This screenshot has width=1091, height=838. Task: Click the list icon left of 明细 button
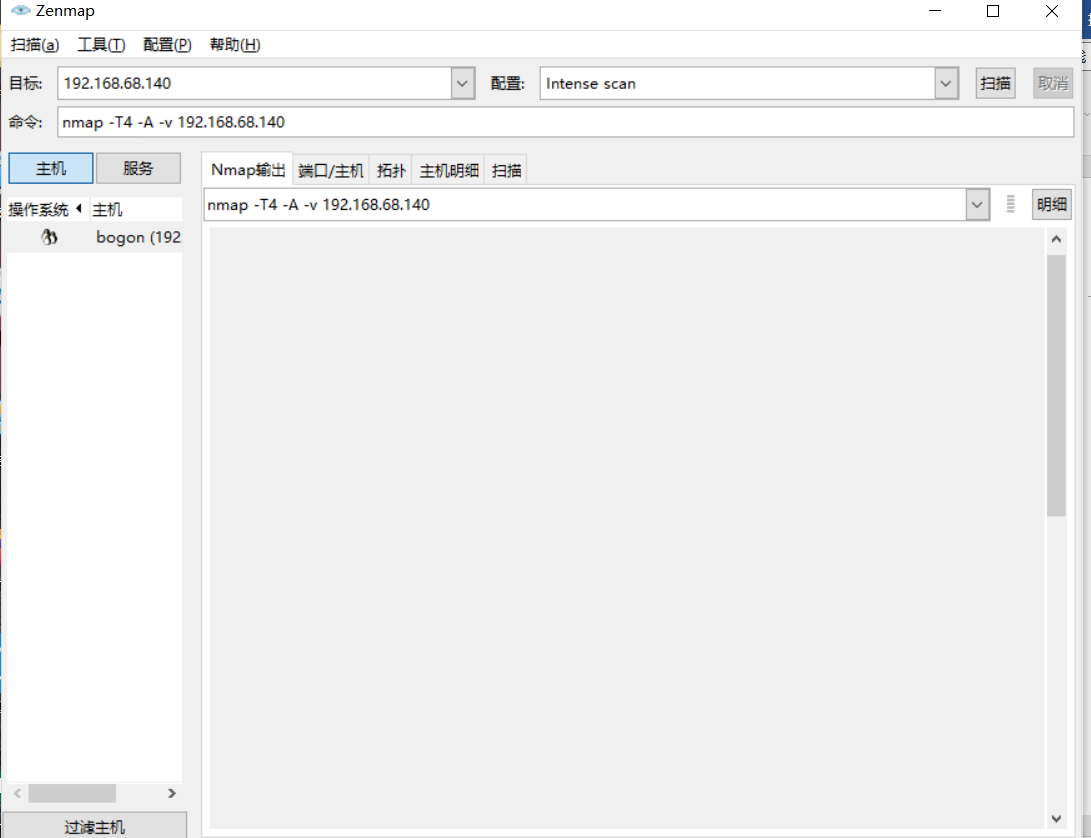tap(1010, 204)
